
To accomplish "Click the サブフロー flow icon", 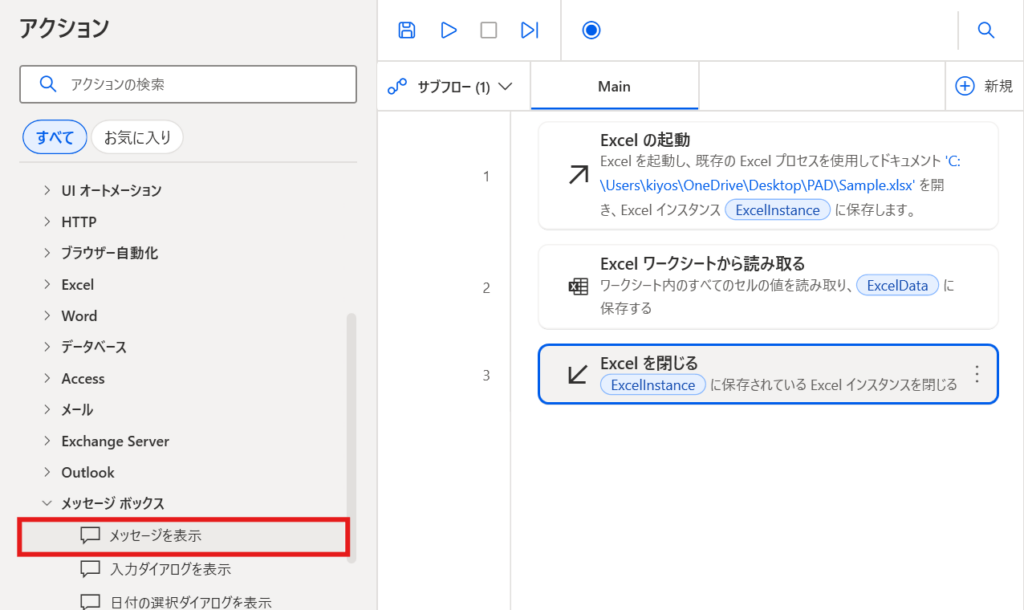I will coord(397,86).
